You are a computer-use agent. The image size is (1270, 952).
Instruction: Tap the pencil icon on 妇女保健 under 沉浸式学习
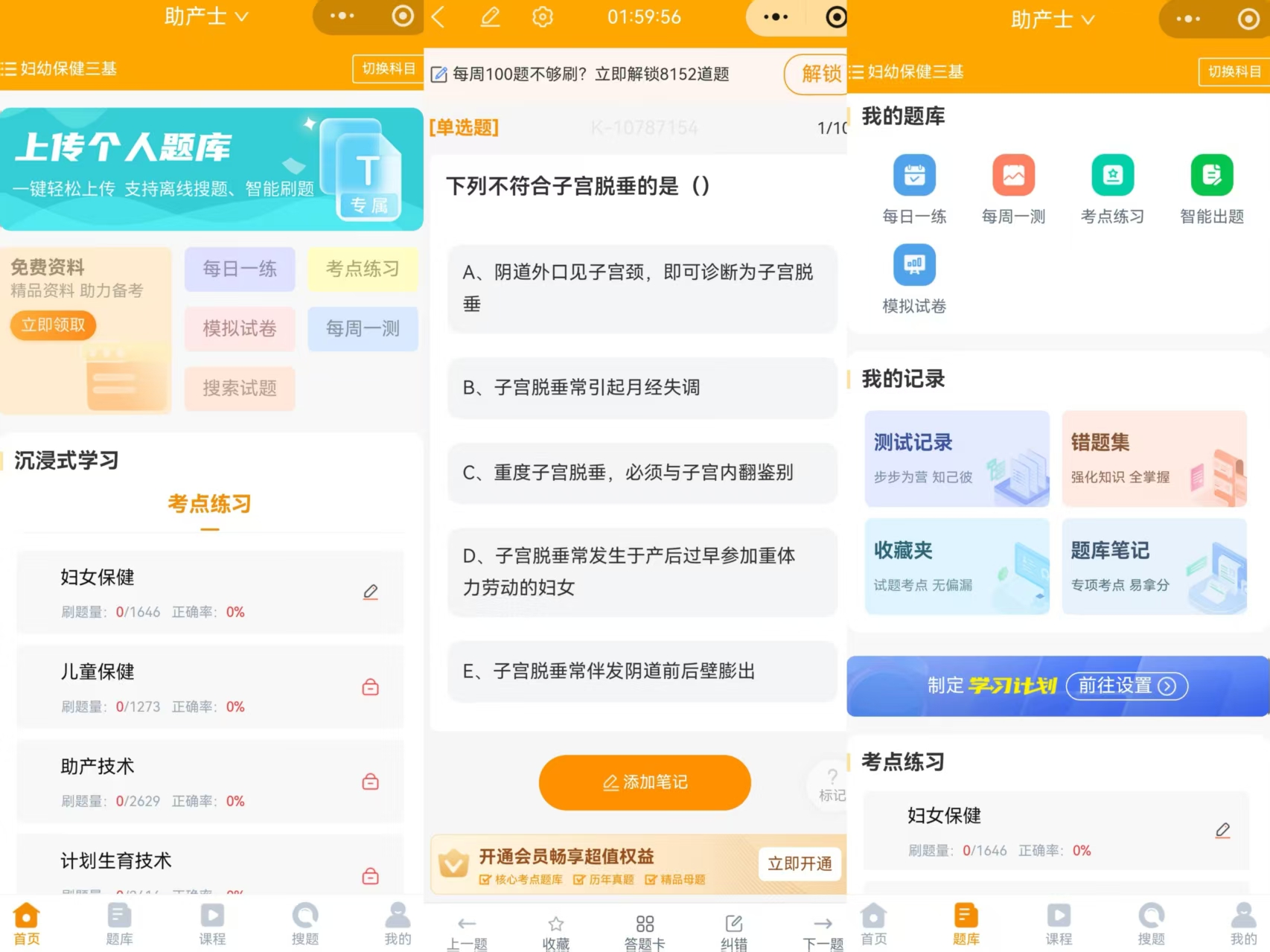click(x=371, y=592)
